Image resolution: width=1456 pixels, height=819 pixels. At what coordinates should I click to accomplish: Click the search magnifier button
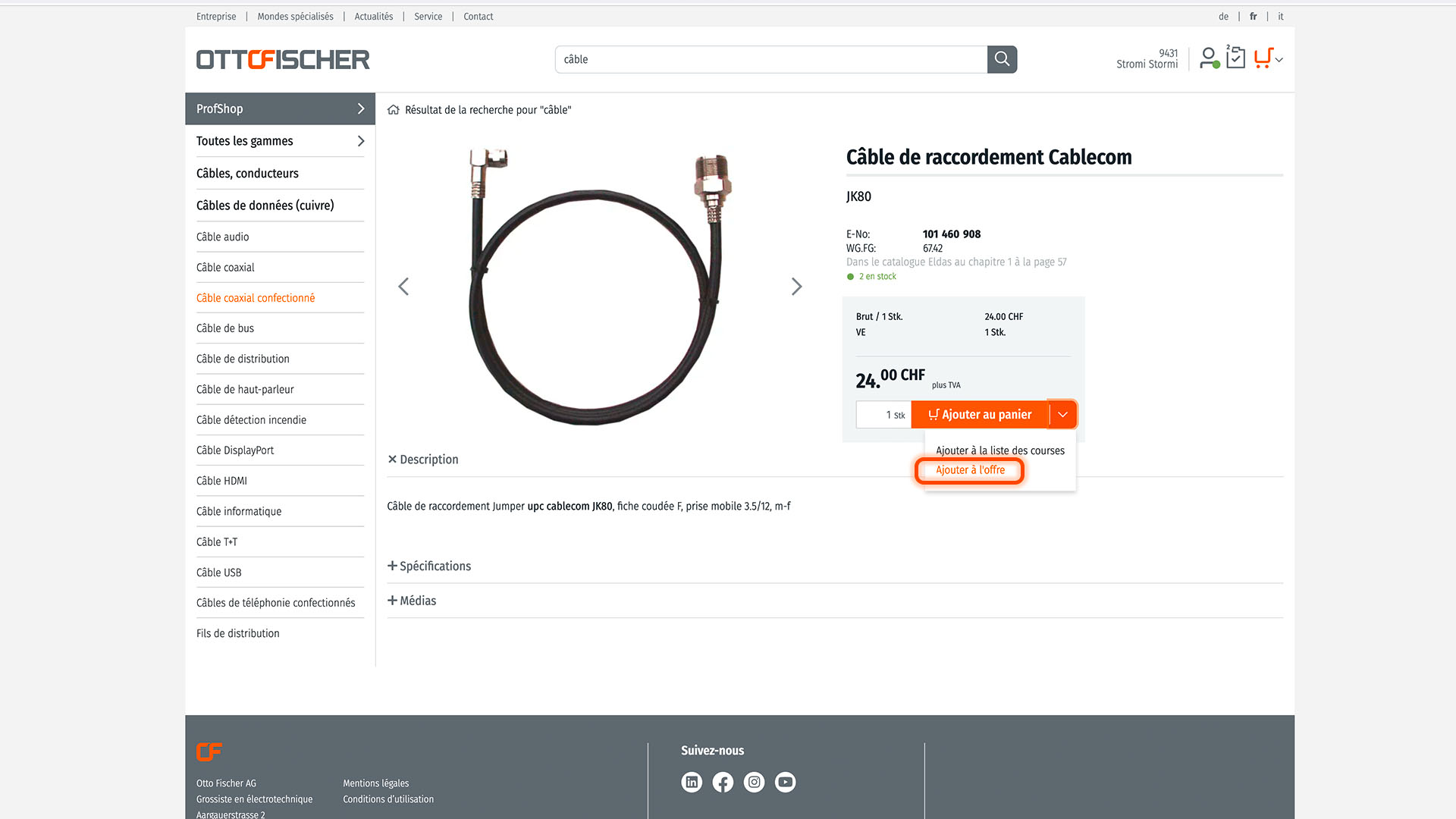pos(1002,59)
